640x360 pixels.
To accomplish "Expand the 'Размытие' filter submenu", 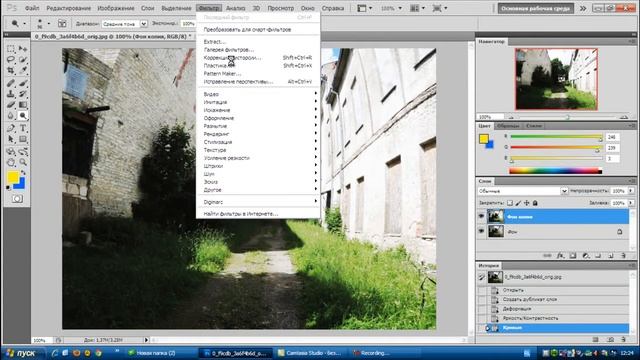I will 258,126.
